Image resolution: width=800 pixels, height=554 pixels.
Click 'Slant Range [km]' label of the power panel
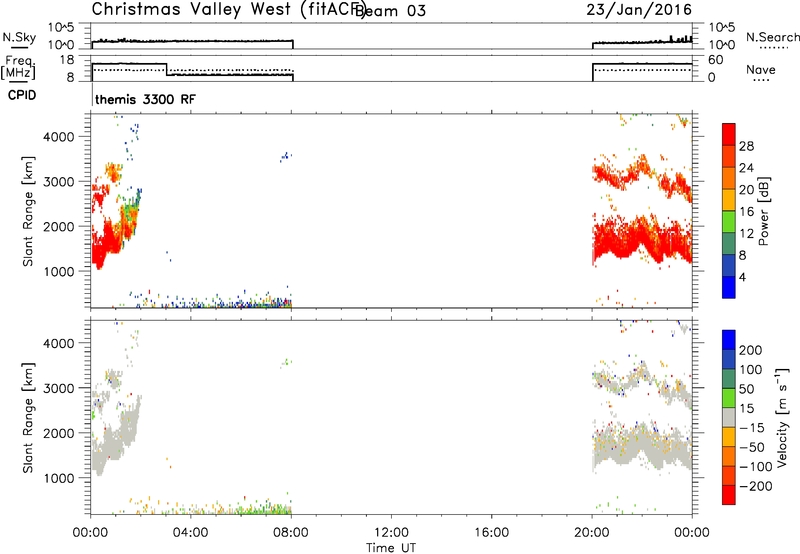[28, 211]
